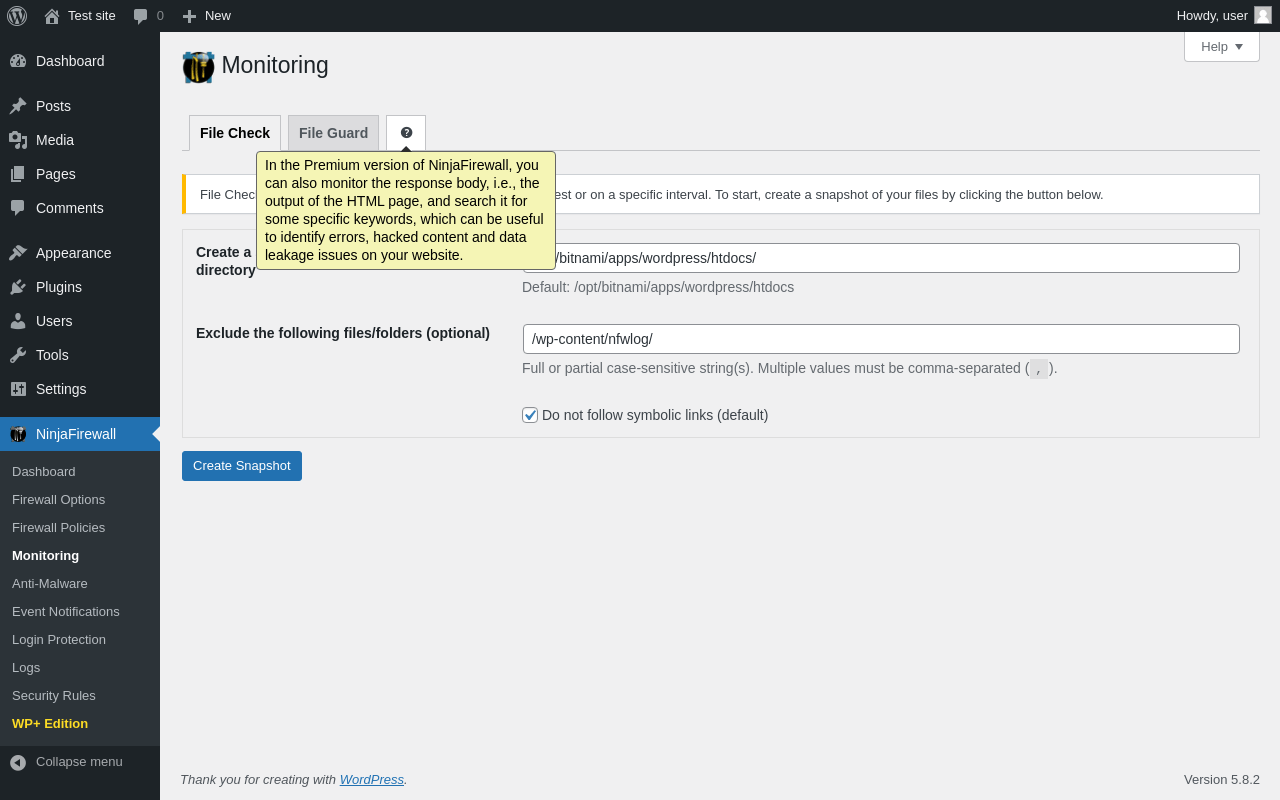This screenshot has width=1280, height=800.
Task: Open Anti-Malware in NinjaFirewall menu
Action: click(50, 583)
